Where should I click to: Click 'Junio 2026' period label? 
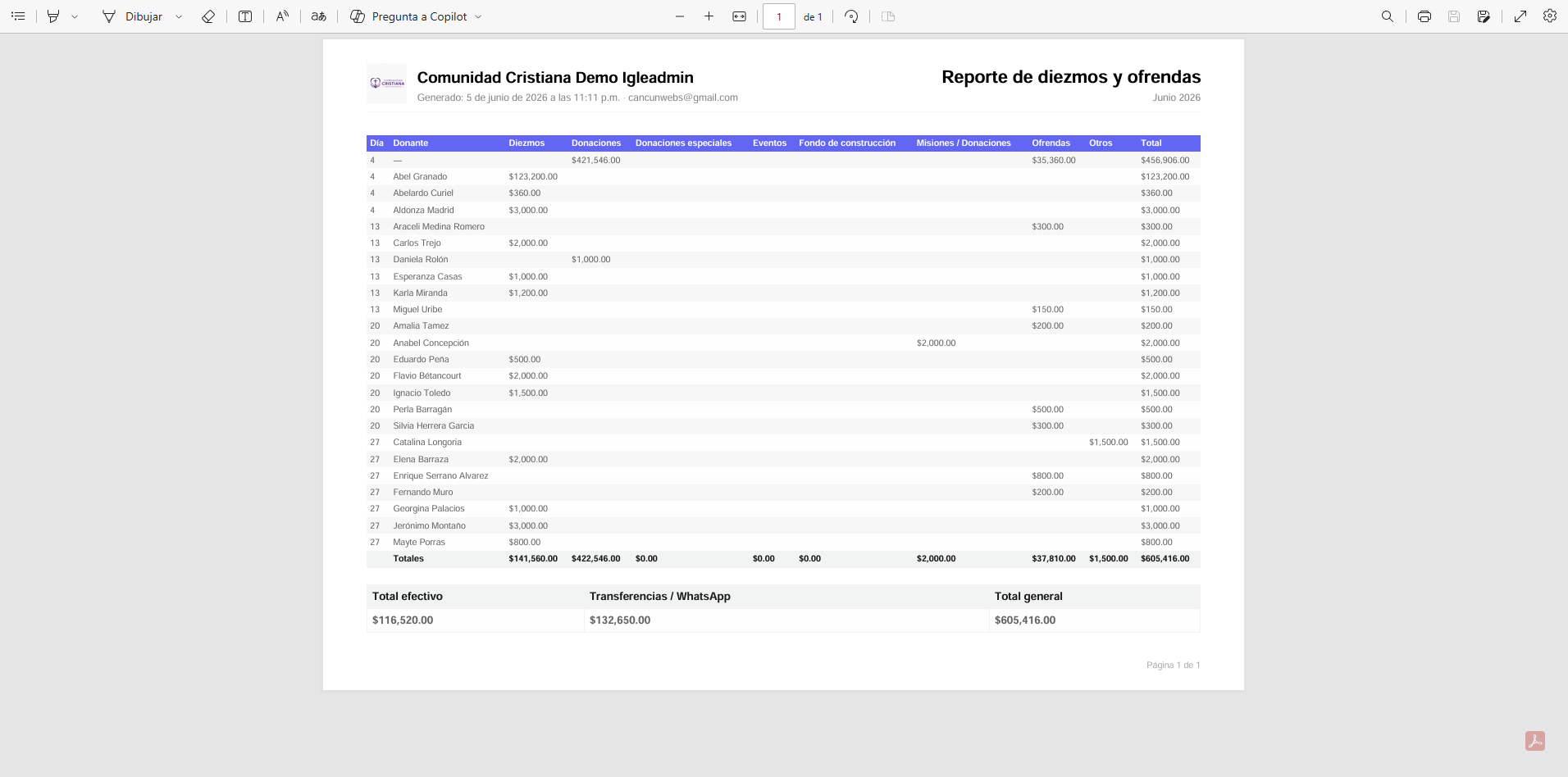tap(1177, 98)
